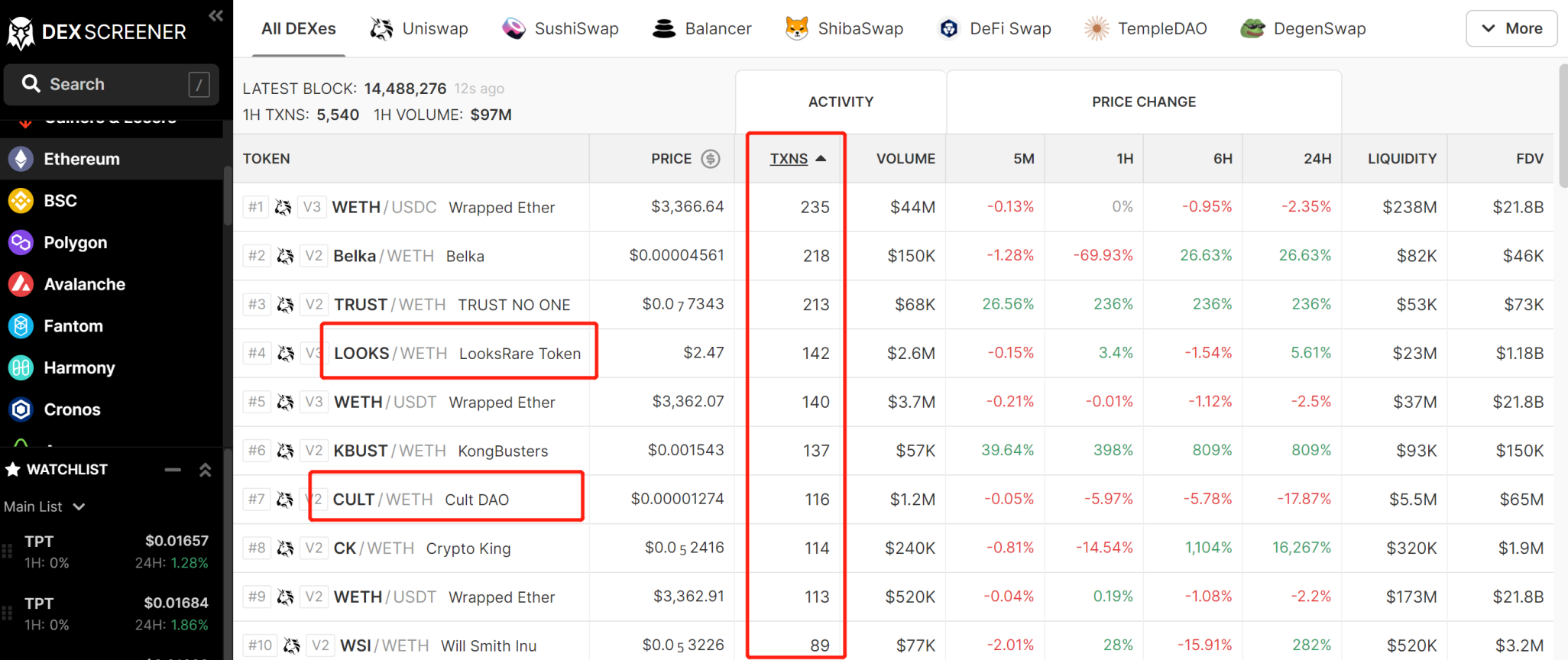
Task: Click in the Search input field
Action: pos(112,84)
